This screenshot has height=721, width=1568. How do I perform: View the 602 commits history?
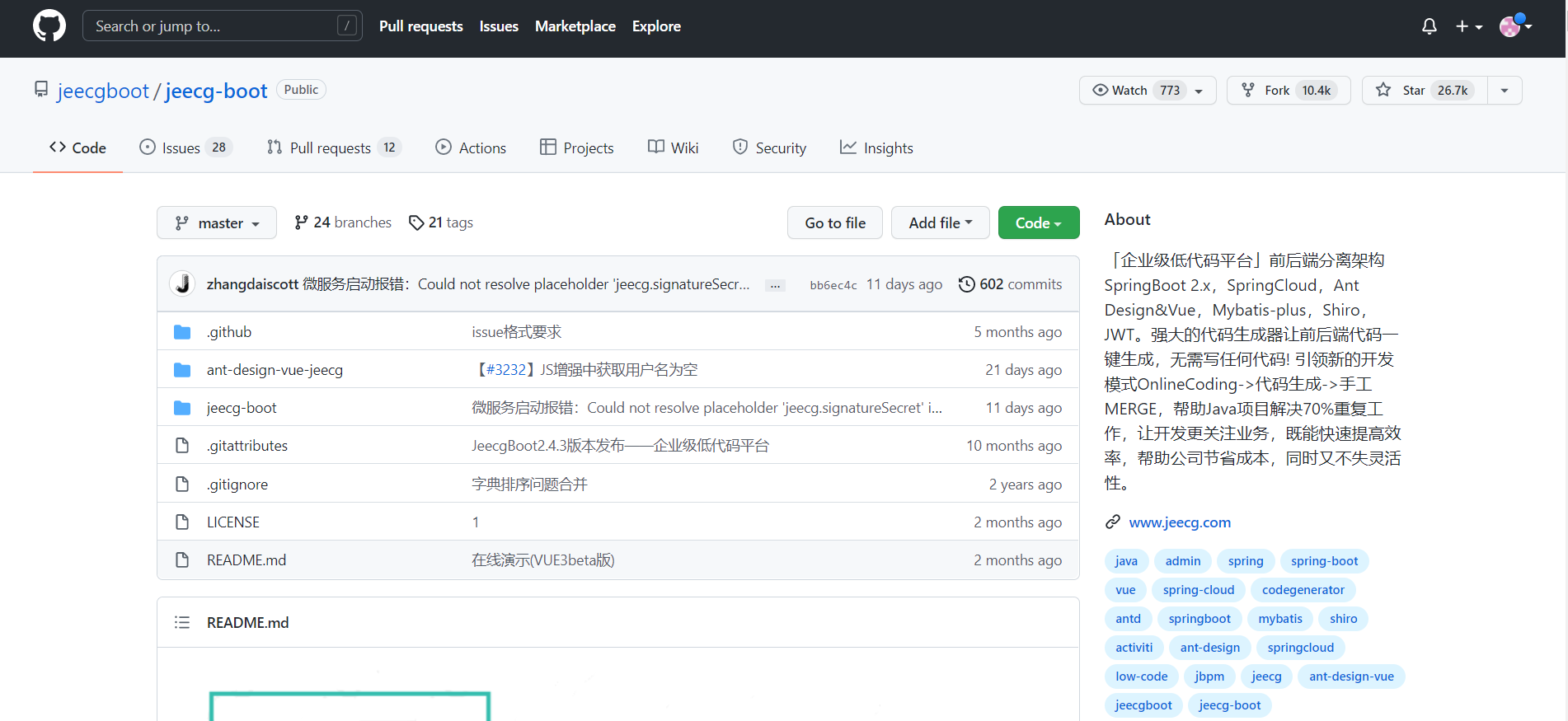pyautogui.click(x=1011, y=283)
